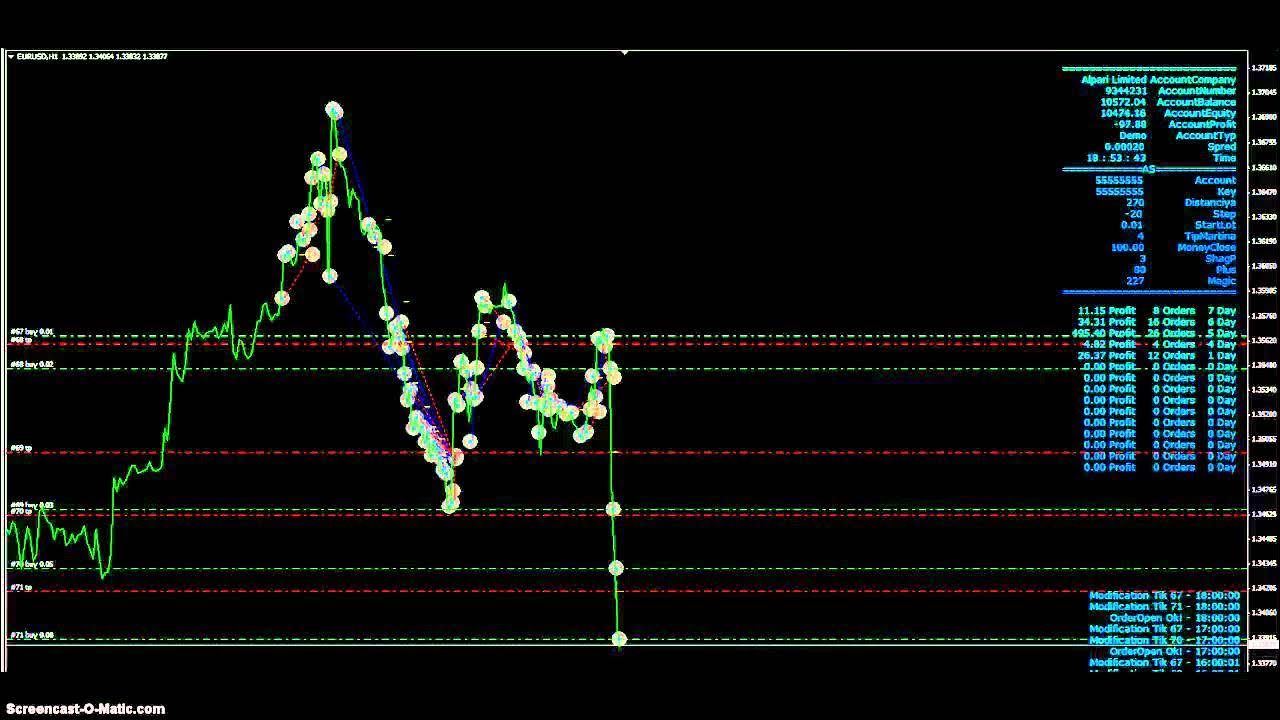1280x720 pixels.
Task: Click log entry 'Modification Tik 71 - 18:00:00'
Action: pos(1164,607)
